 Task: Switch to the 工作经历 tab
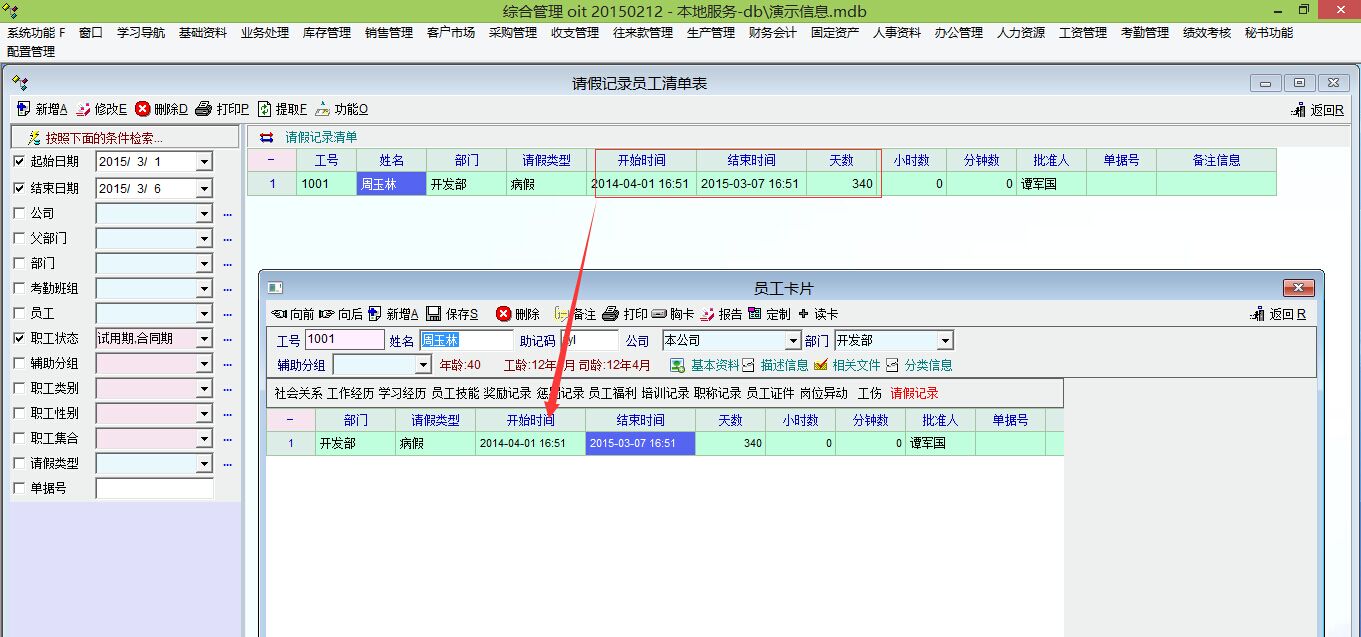click(349, 393)
